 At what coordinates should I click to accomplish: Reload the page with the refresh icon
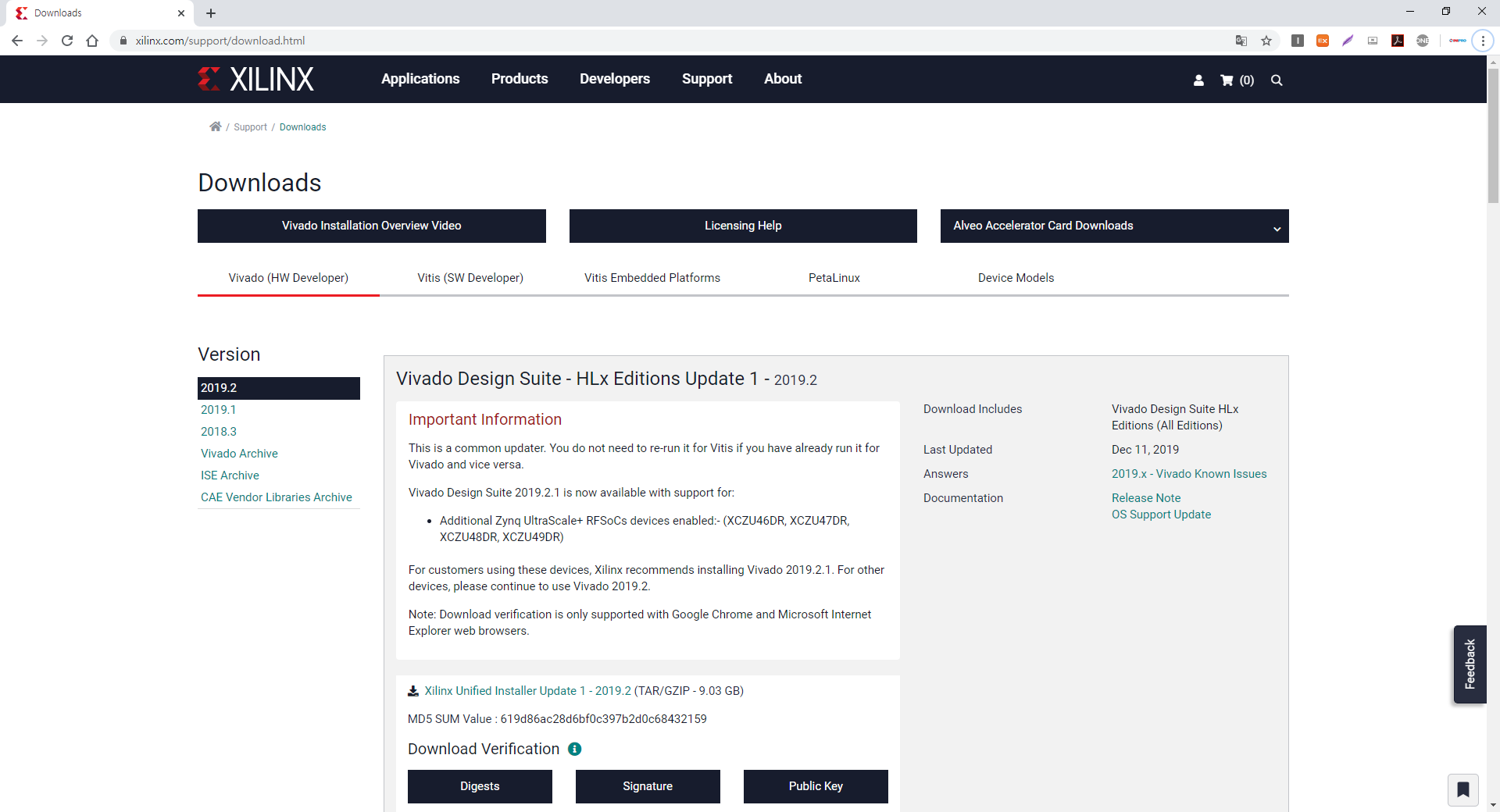coord(67,41)
